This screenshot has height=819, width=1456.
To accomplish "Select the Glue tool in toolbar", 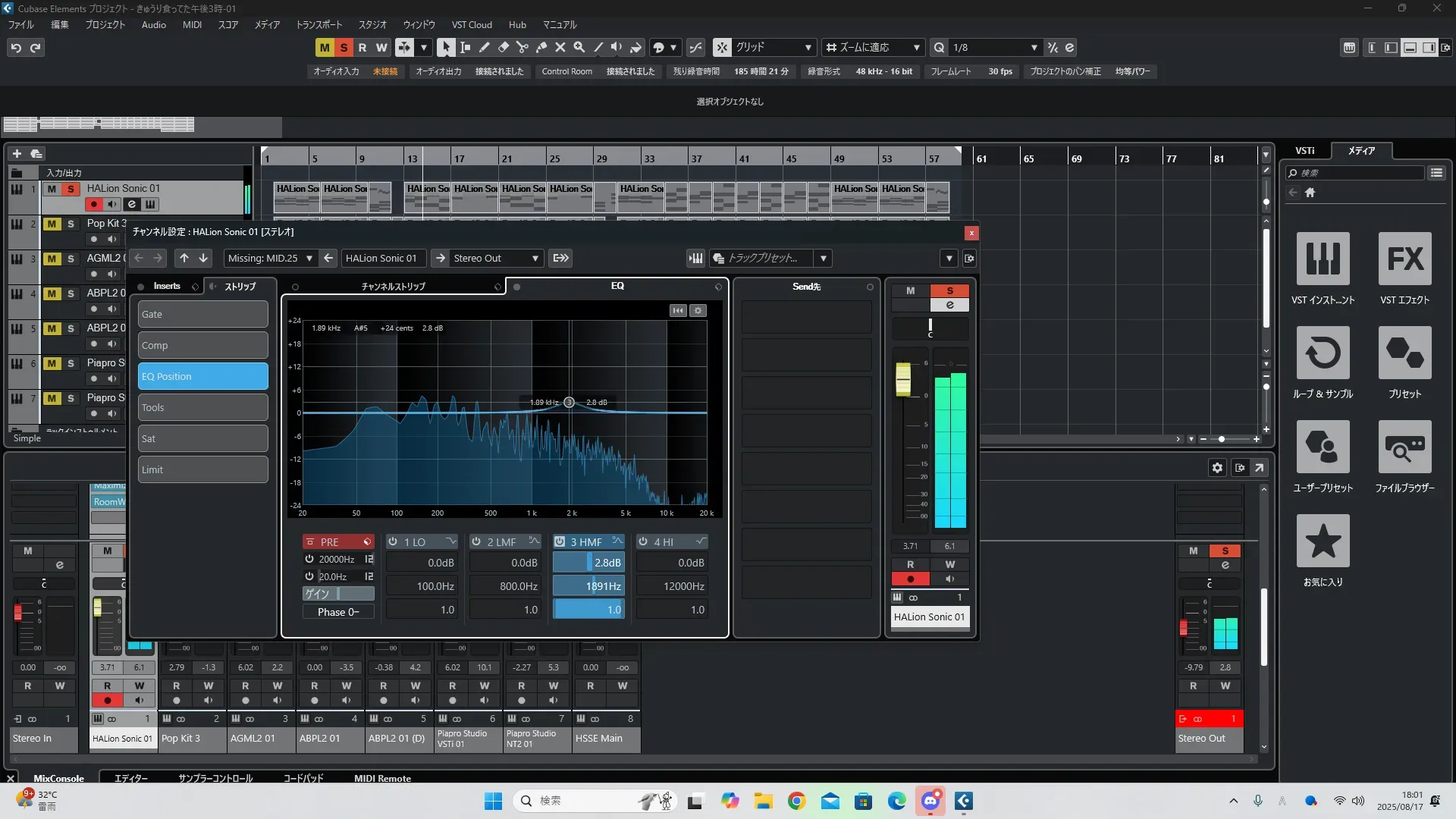I will (541, 47).
